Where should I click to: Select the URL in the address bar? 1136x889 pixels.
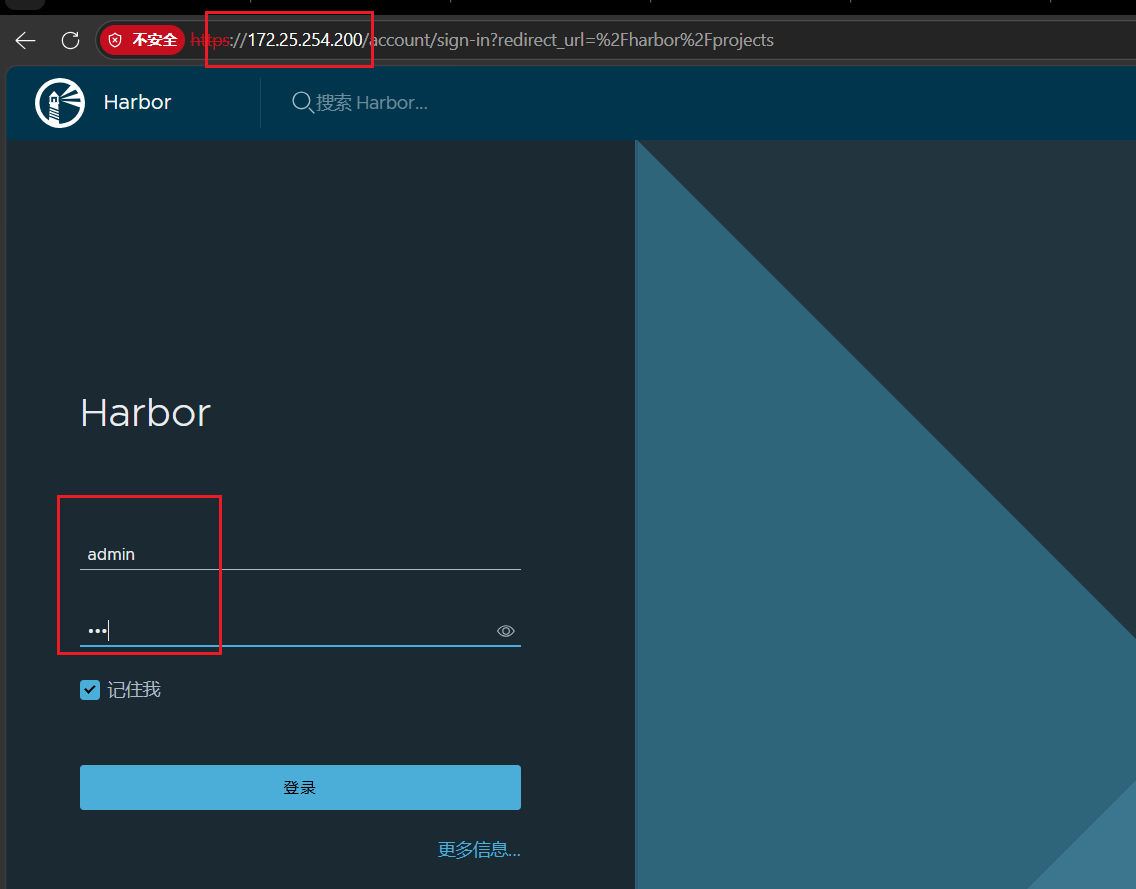(x=482, y=40)
